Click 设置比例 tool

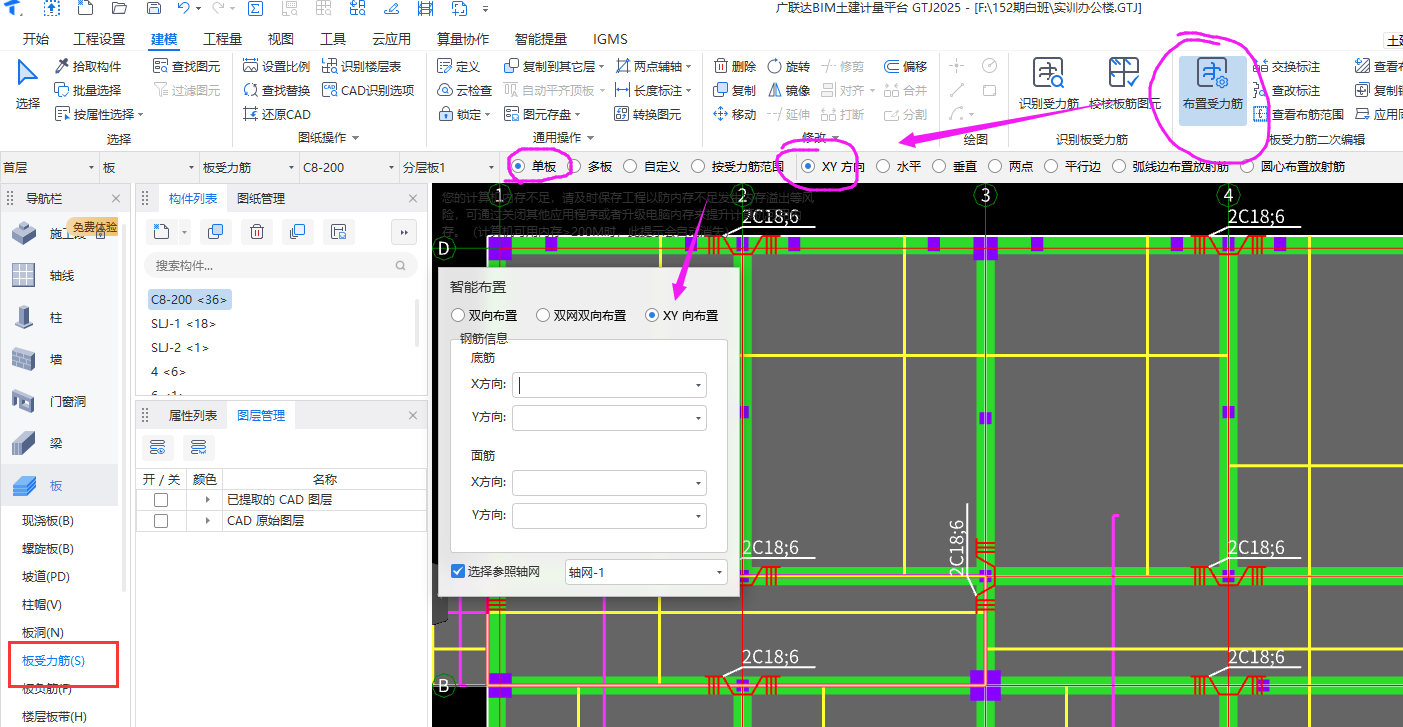pos(277,66)
